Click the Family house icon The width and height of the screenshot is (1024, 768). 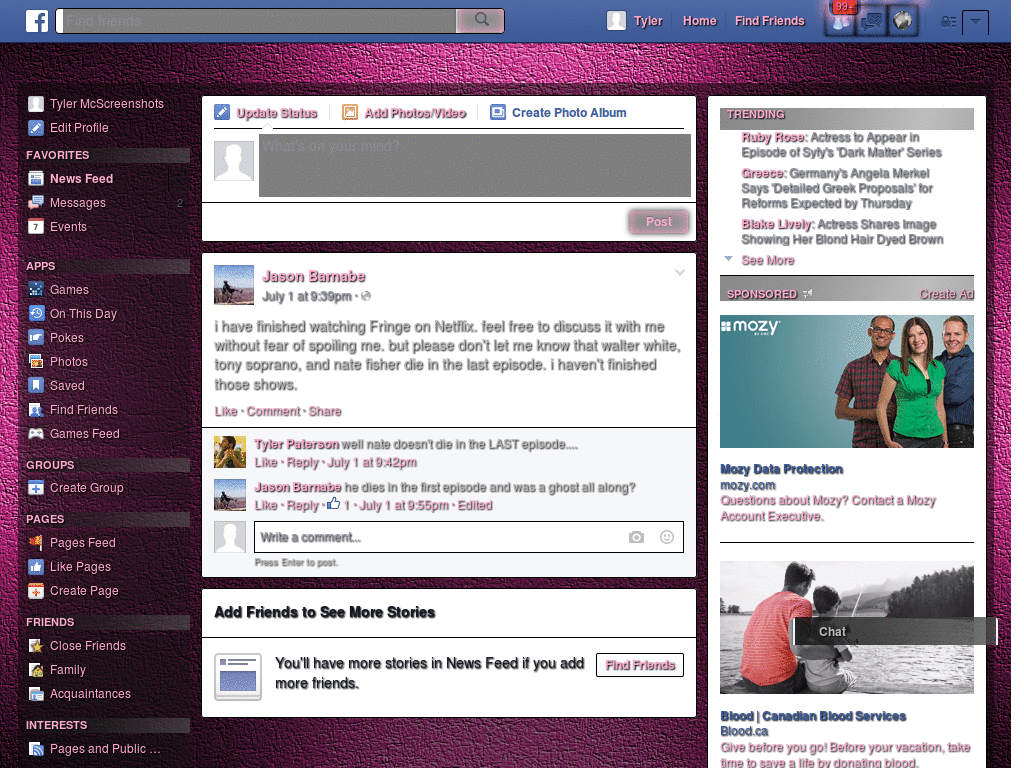click(x=36, y=669)
